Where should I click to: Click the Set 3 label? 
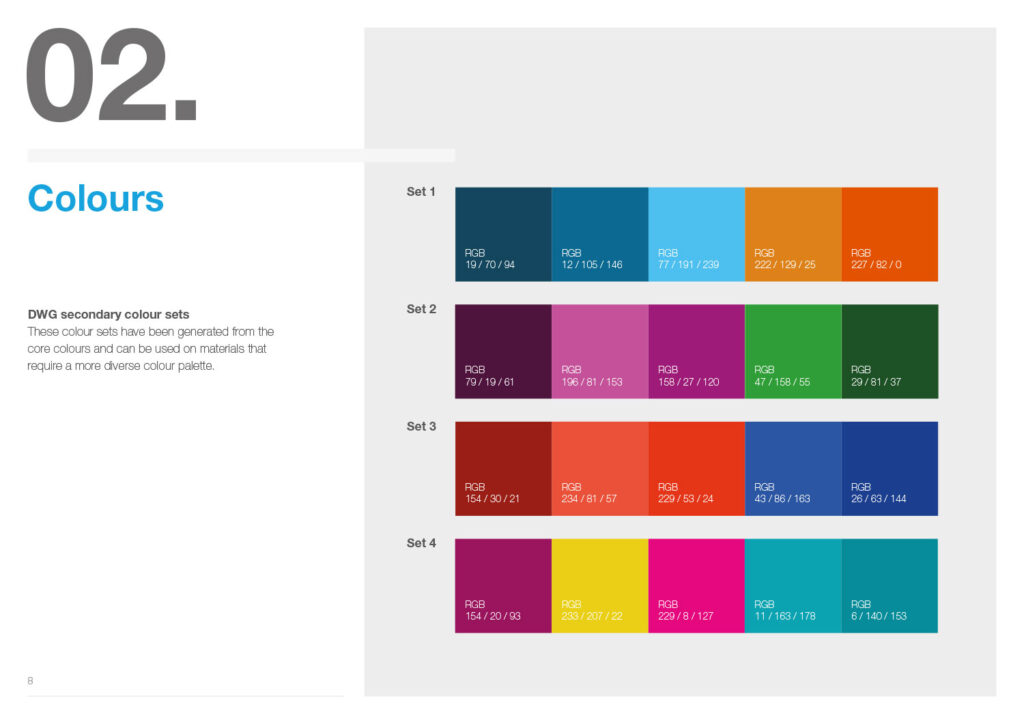pos(421,426)
